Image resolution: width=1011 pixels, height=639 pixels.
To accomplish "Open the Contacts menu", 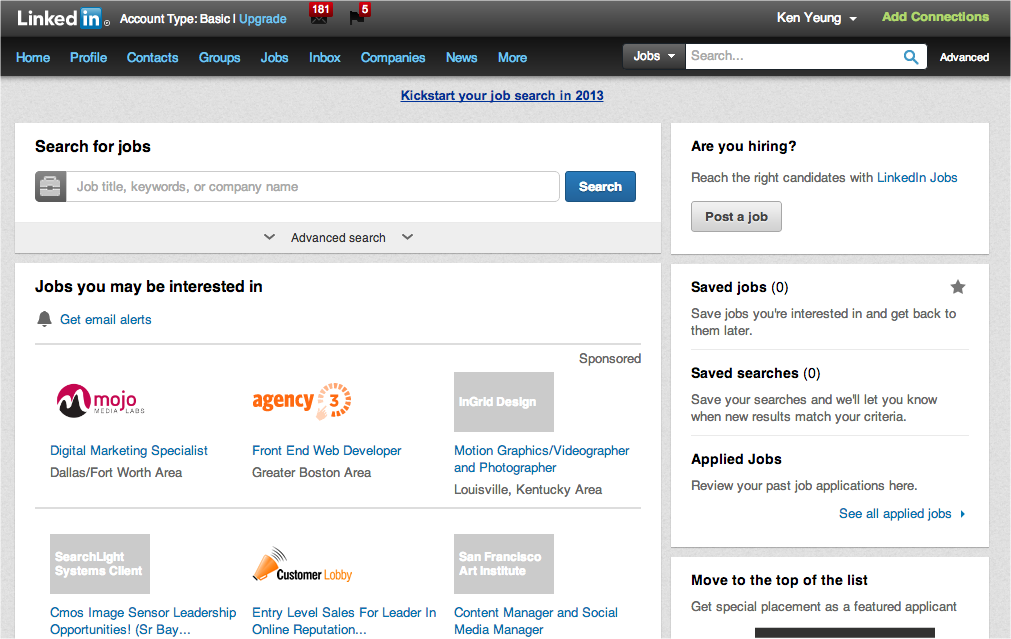I will coord(152,57).
